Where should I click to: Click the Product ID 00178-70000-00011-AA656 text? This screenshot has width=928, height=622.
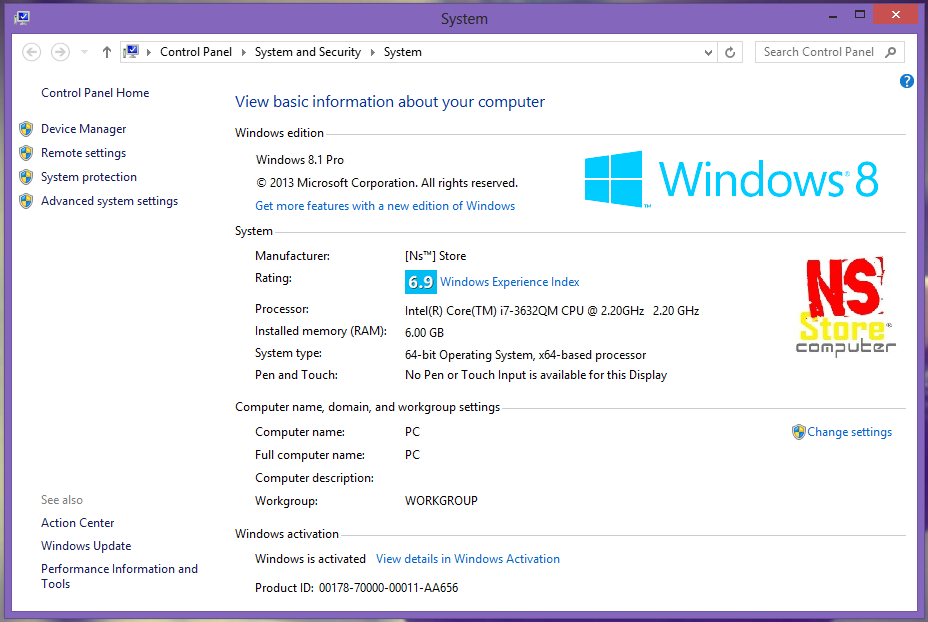pyautogui.click(x=356, y=588)
